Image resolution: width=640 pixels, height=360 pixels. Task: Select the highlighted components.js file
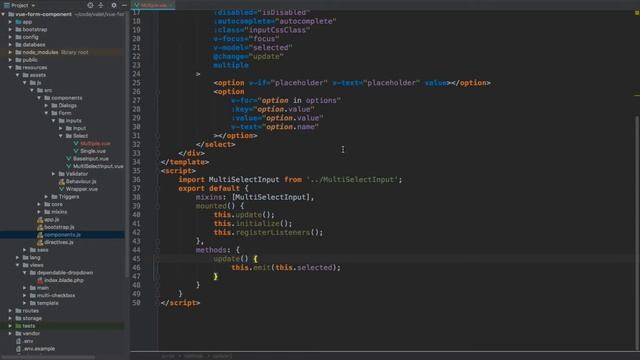pos(62,235)
